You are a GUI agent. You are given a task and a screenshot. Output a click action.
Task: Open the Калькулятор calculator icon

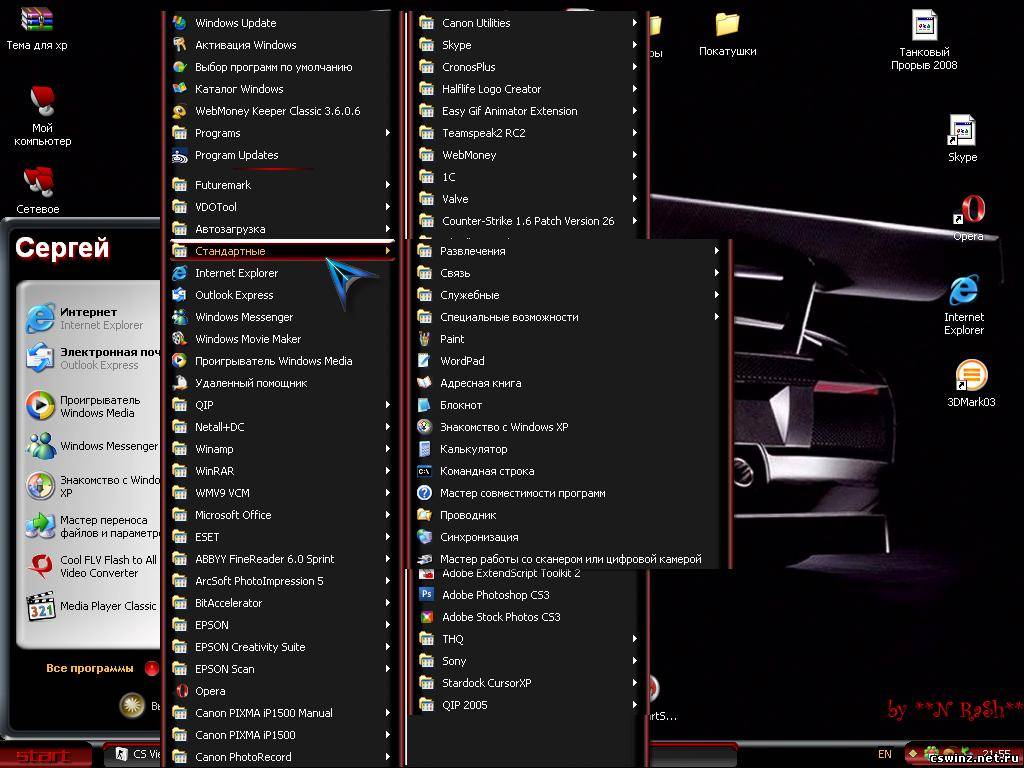click(x=424, y=449)
